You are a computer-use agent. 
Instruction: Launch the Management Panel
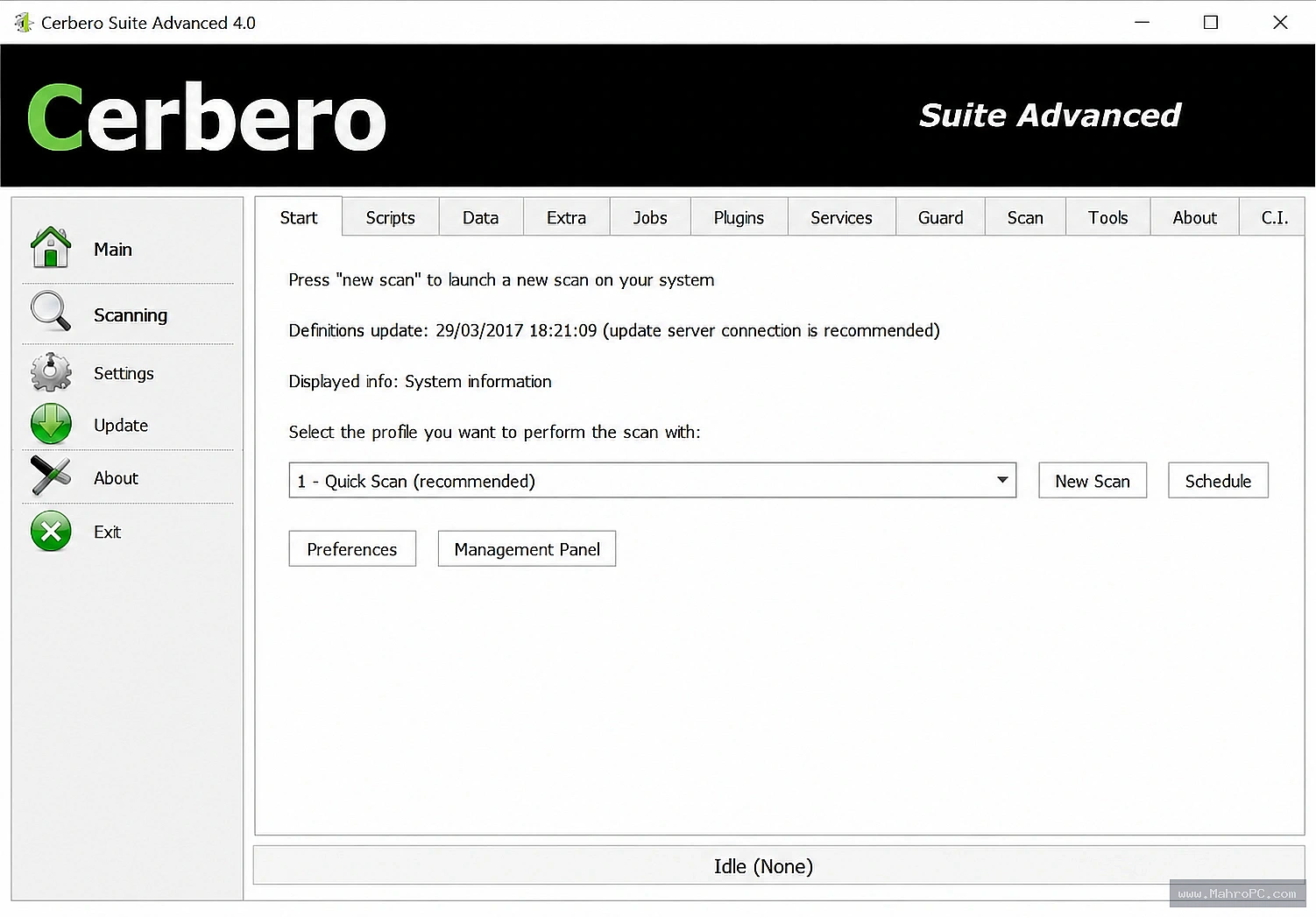coord(527,548)
